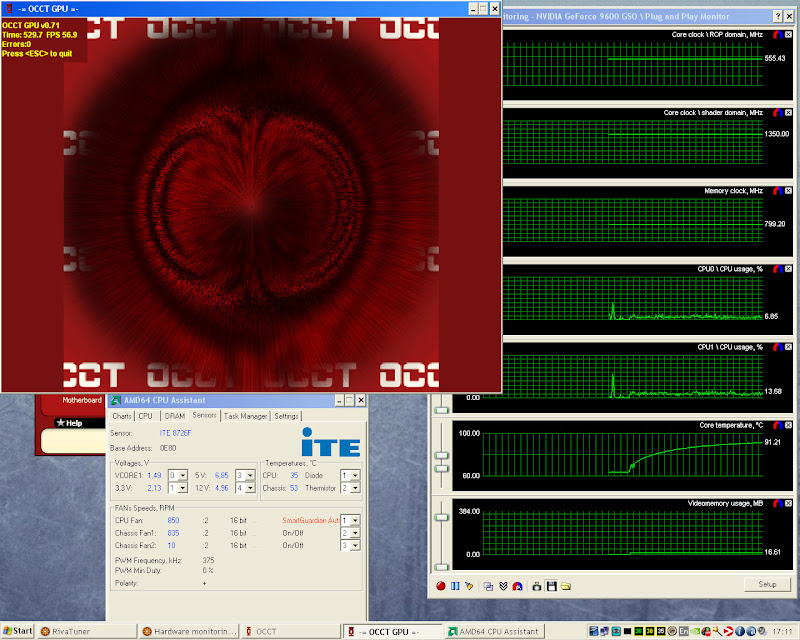The image size is (800, 640).
Task: Open the 12V voltage channel dropdown
Action: [x=250, y=488]
